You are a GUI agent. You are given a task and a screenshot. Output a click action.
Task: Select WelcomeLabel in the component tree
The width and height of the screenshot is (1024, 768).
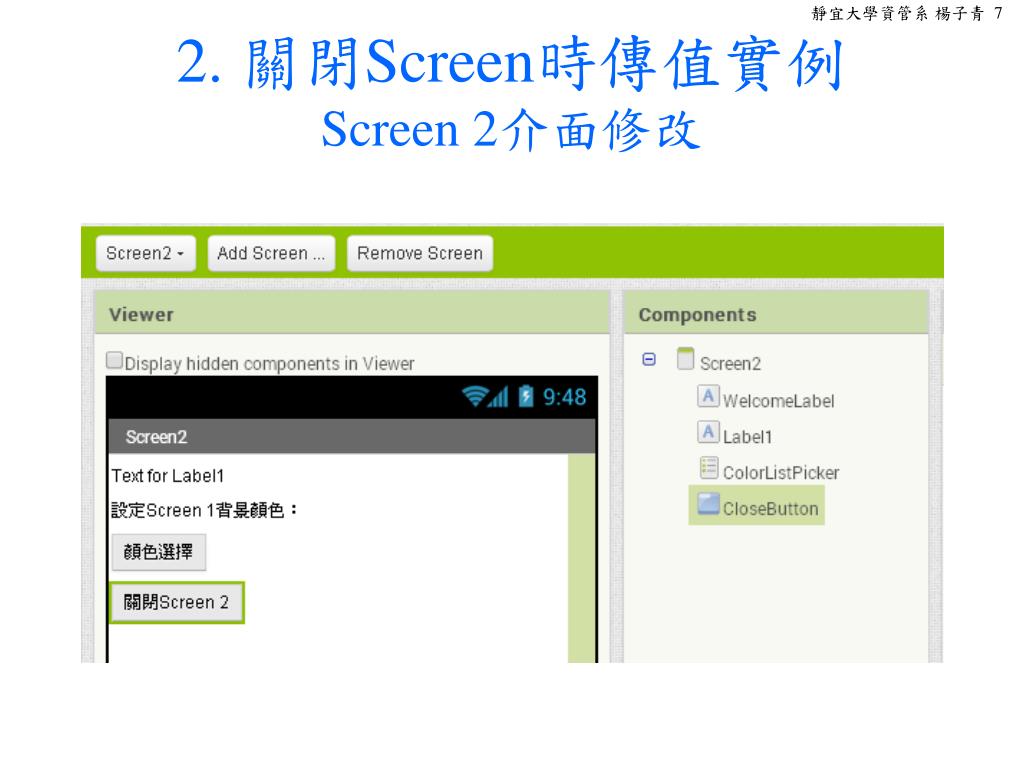pos(778,401)
